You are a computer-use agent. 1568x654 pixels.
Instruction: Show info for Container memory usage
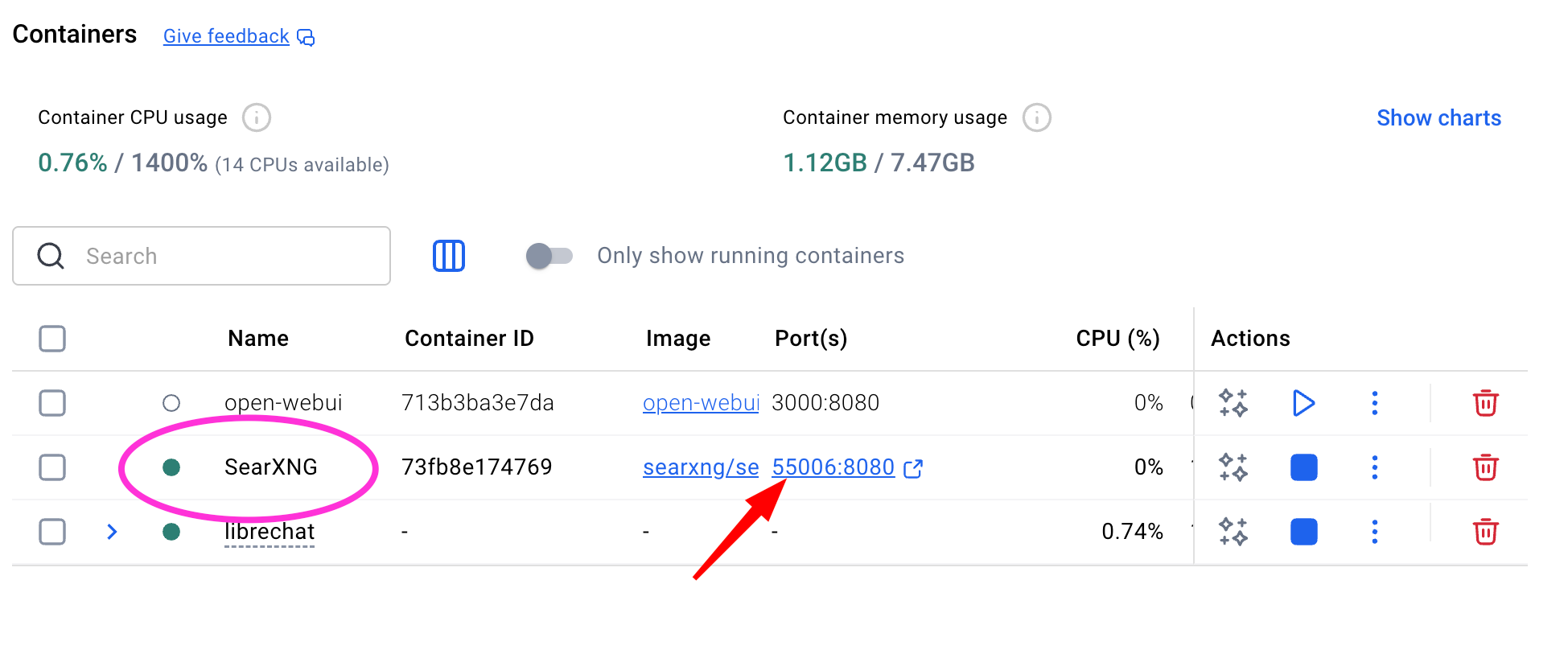pyautogui.click(x=1037, y=117)
